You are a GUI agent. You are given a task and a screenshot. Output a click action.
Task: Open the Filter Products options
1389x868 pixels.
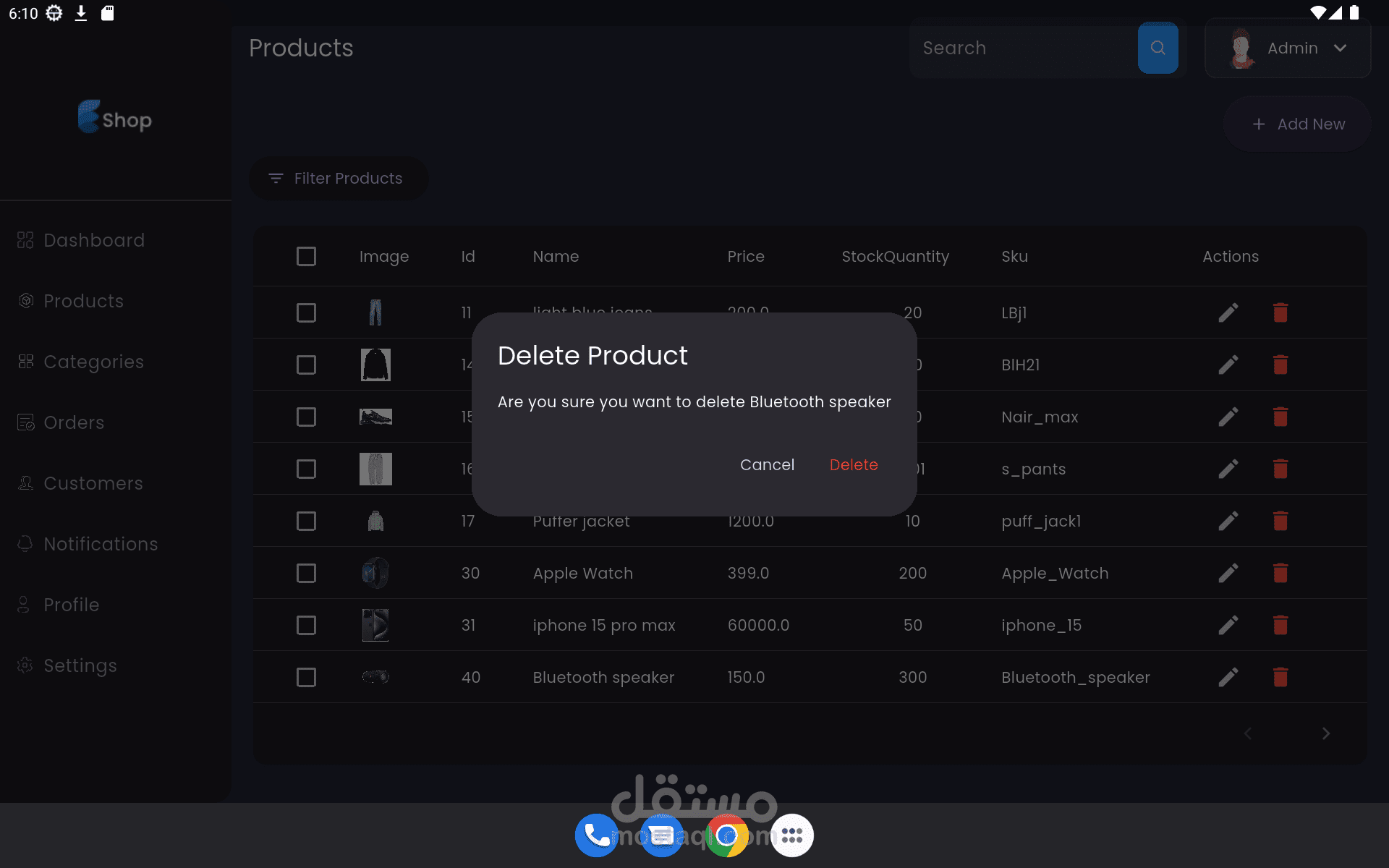point(337,178)
